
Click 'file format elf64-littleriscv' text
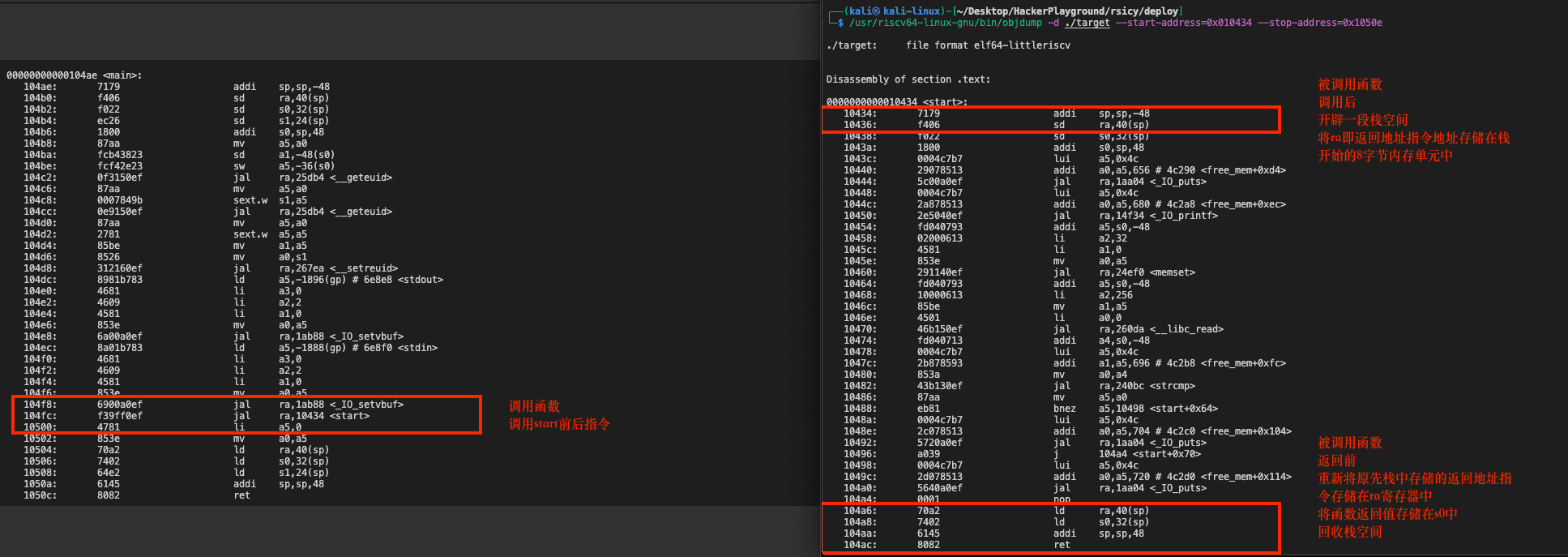tap(988, 45)
